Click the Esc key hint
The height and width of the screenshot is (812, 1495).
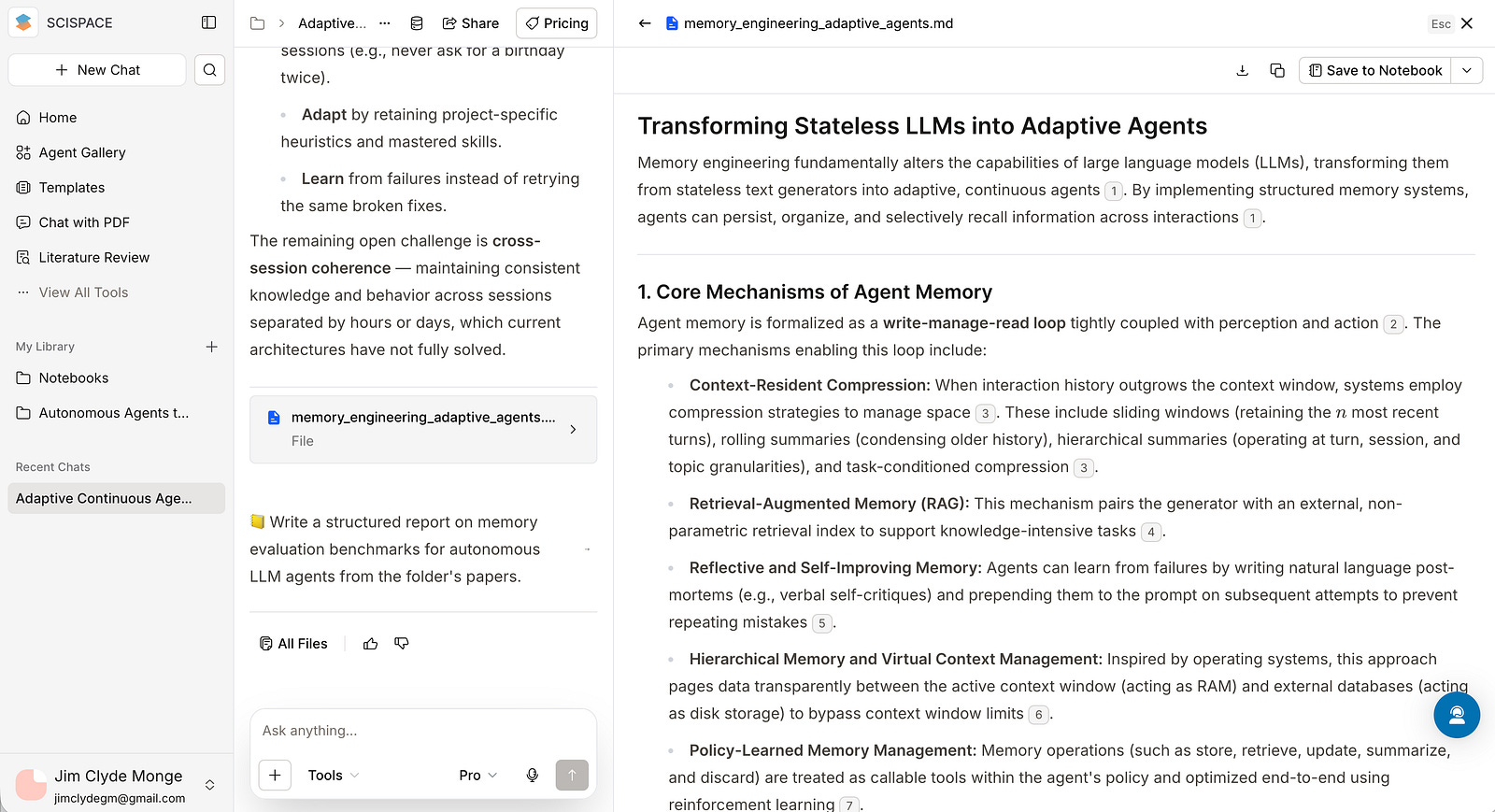coord(1441,23)
